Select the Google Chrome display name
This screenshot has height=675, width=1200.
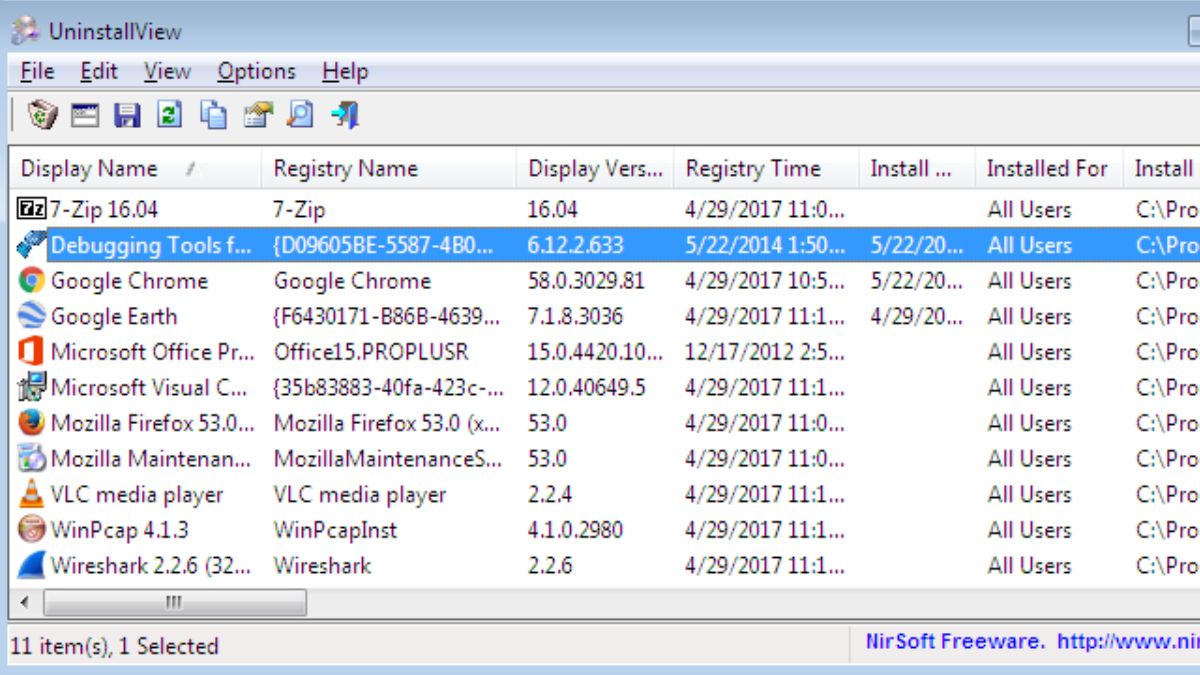(129, 281)
